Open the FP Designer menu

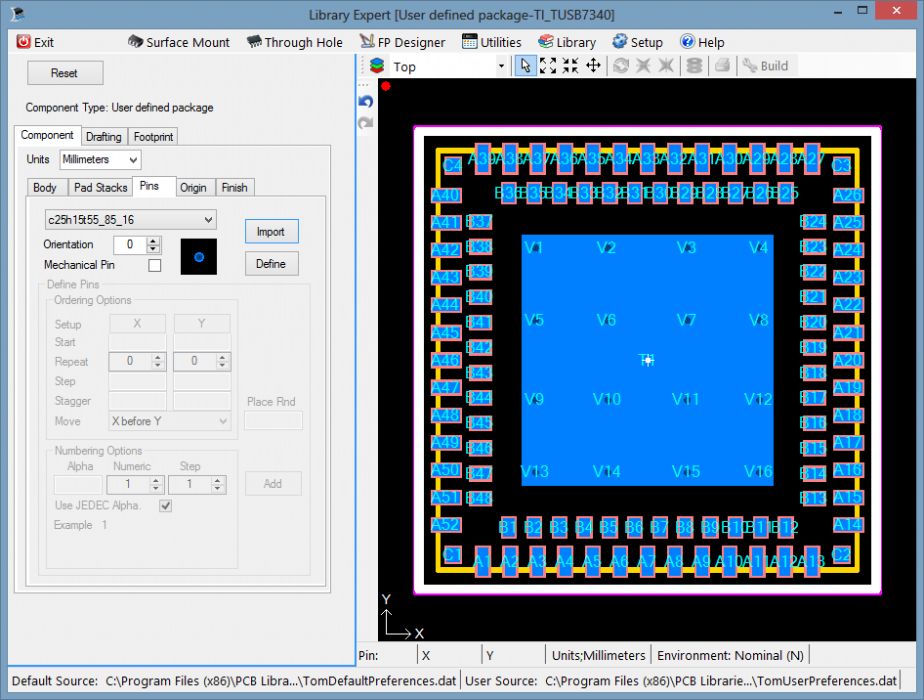tap(402, 42)
